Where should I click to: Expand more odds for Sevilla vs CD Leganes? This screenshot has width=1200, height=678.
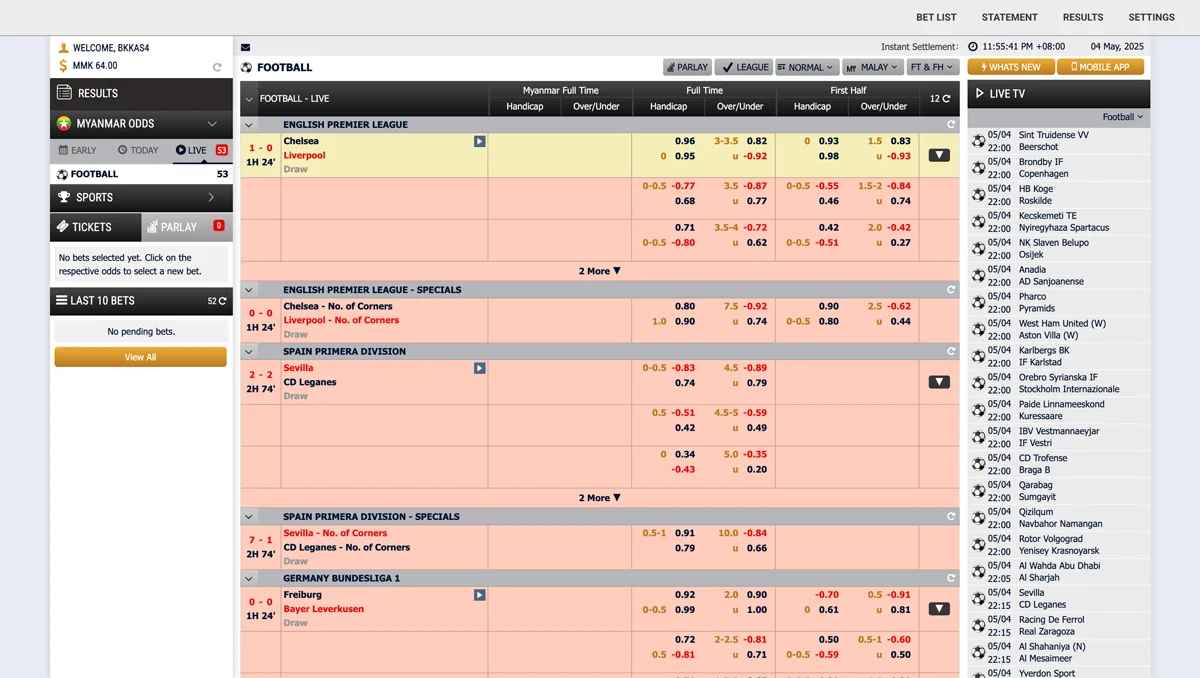coord(938,382)
